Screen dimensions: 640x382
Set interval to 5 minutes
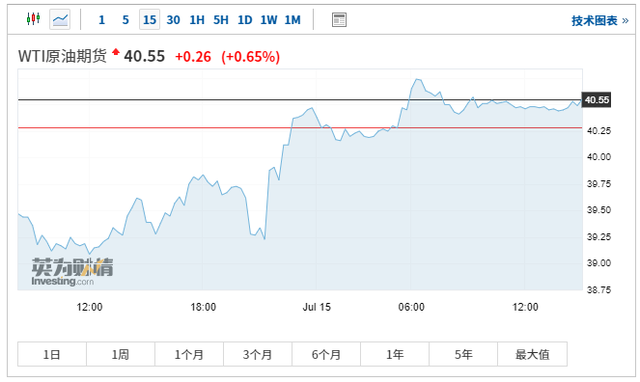(x=125, y=20)
